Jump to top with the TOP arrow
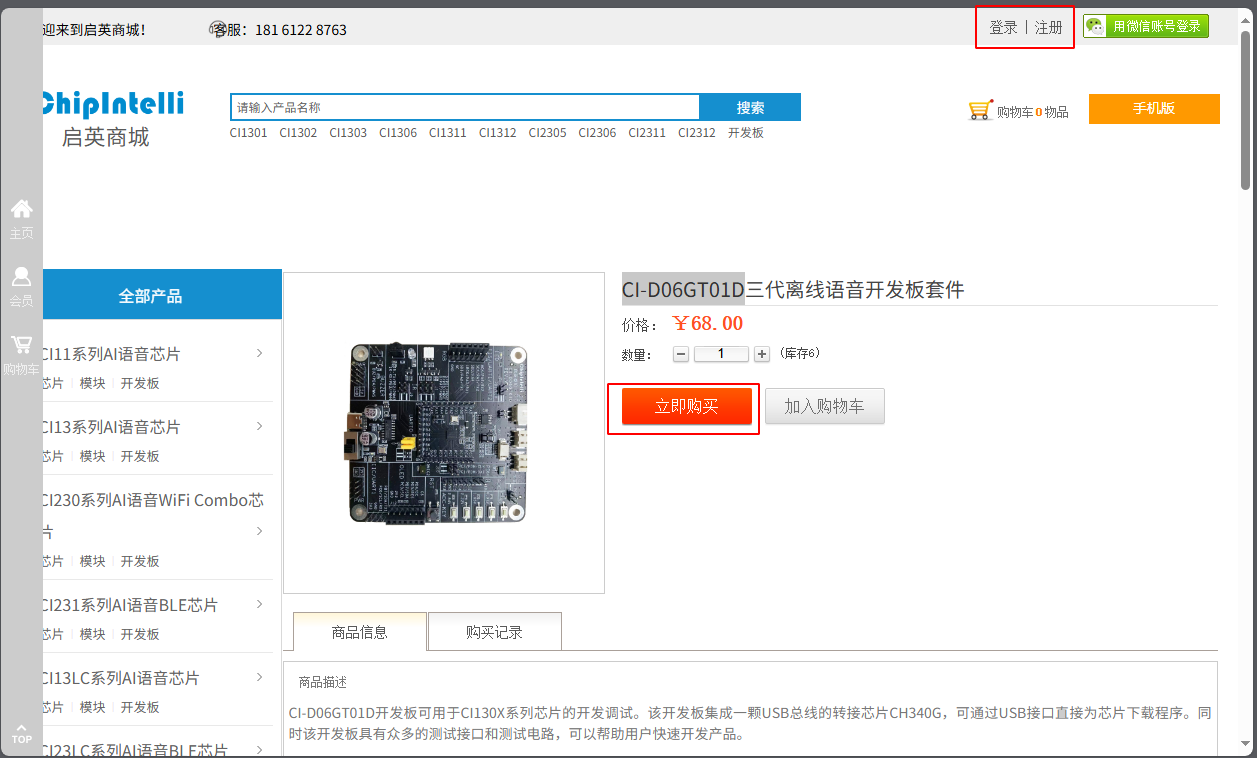The height and width of the screenshot is (758, 1257). point(21,733)
